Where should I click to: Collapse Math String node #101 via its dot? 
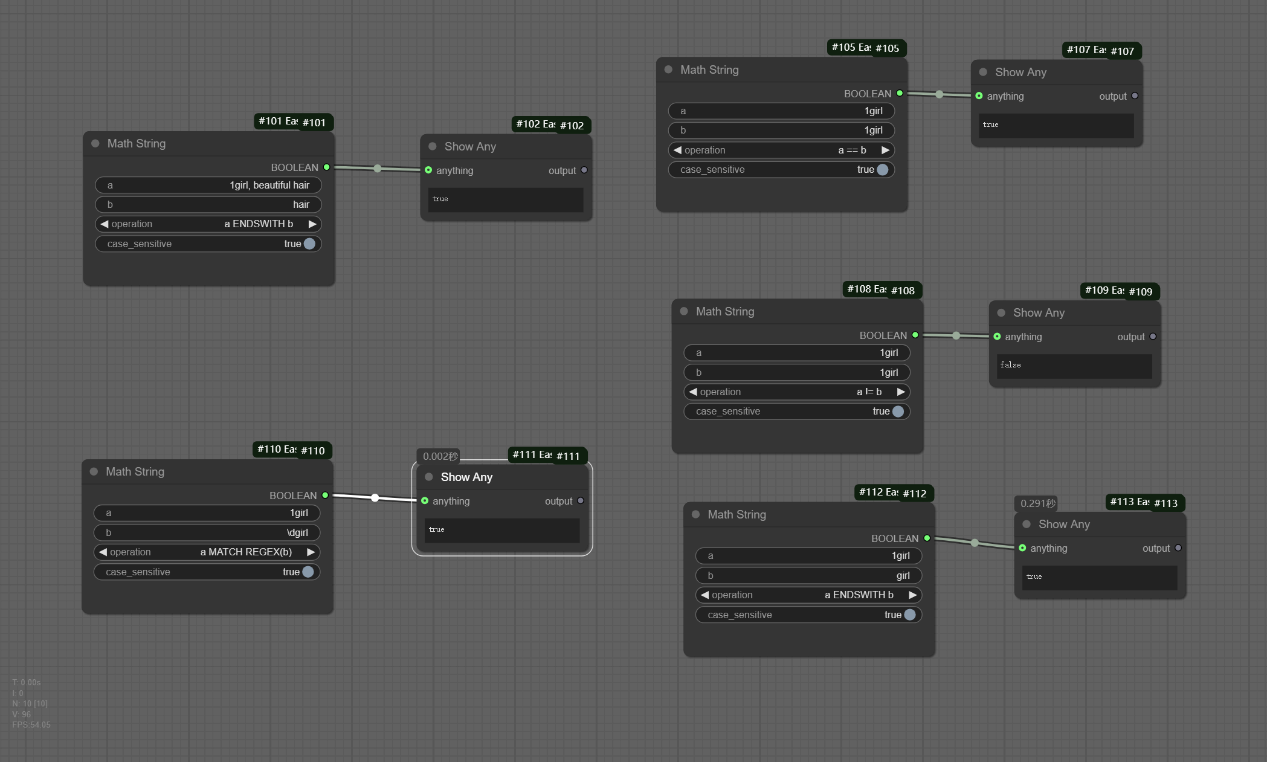click(x=96, y=144)
